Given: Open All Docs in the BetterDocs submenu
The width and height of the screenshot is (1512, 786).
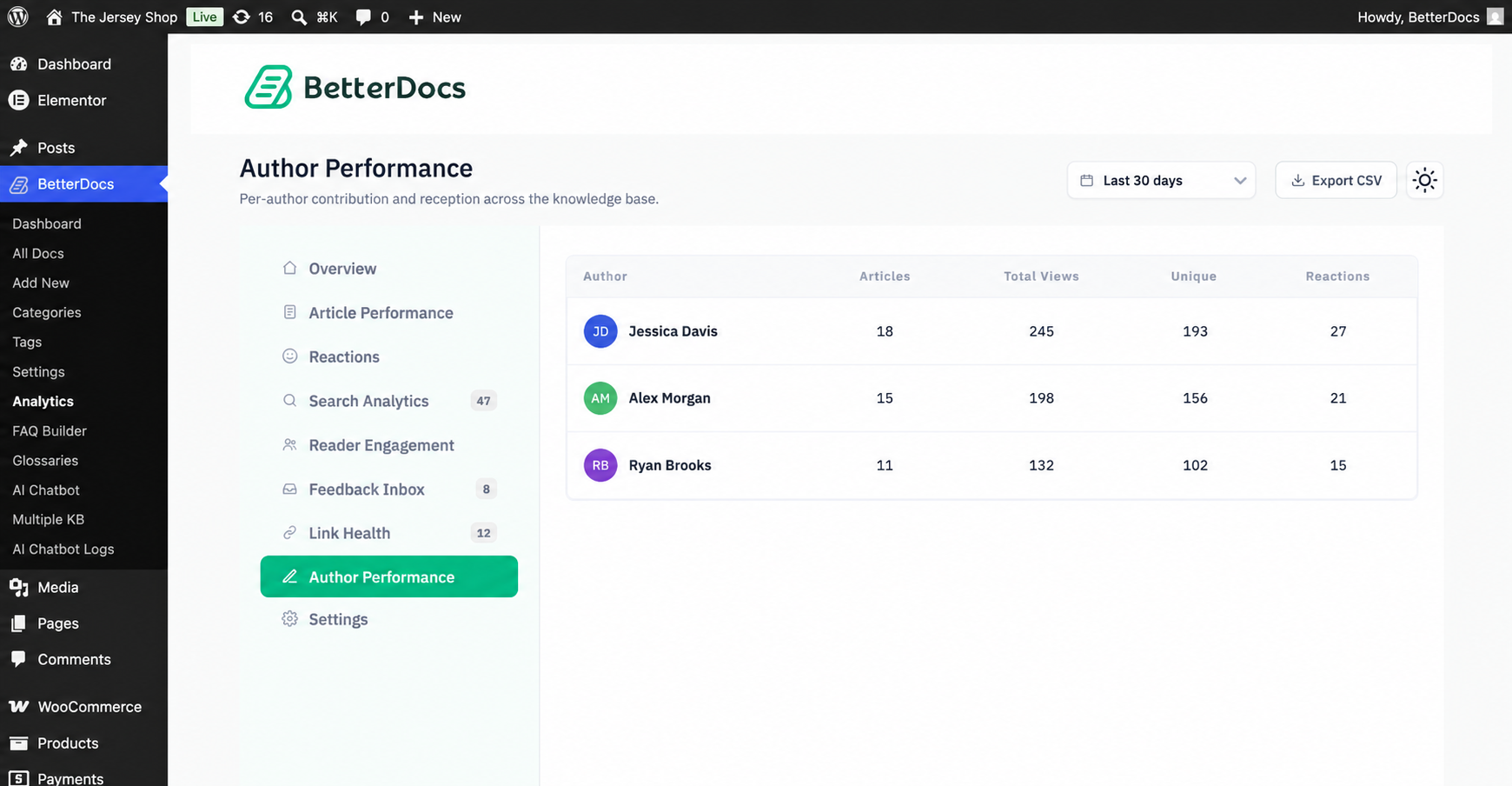Looking at the screenshot, I should pyautogui.click(x=38, y=253).
